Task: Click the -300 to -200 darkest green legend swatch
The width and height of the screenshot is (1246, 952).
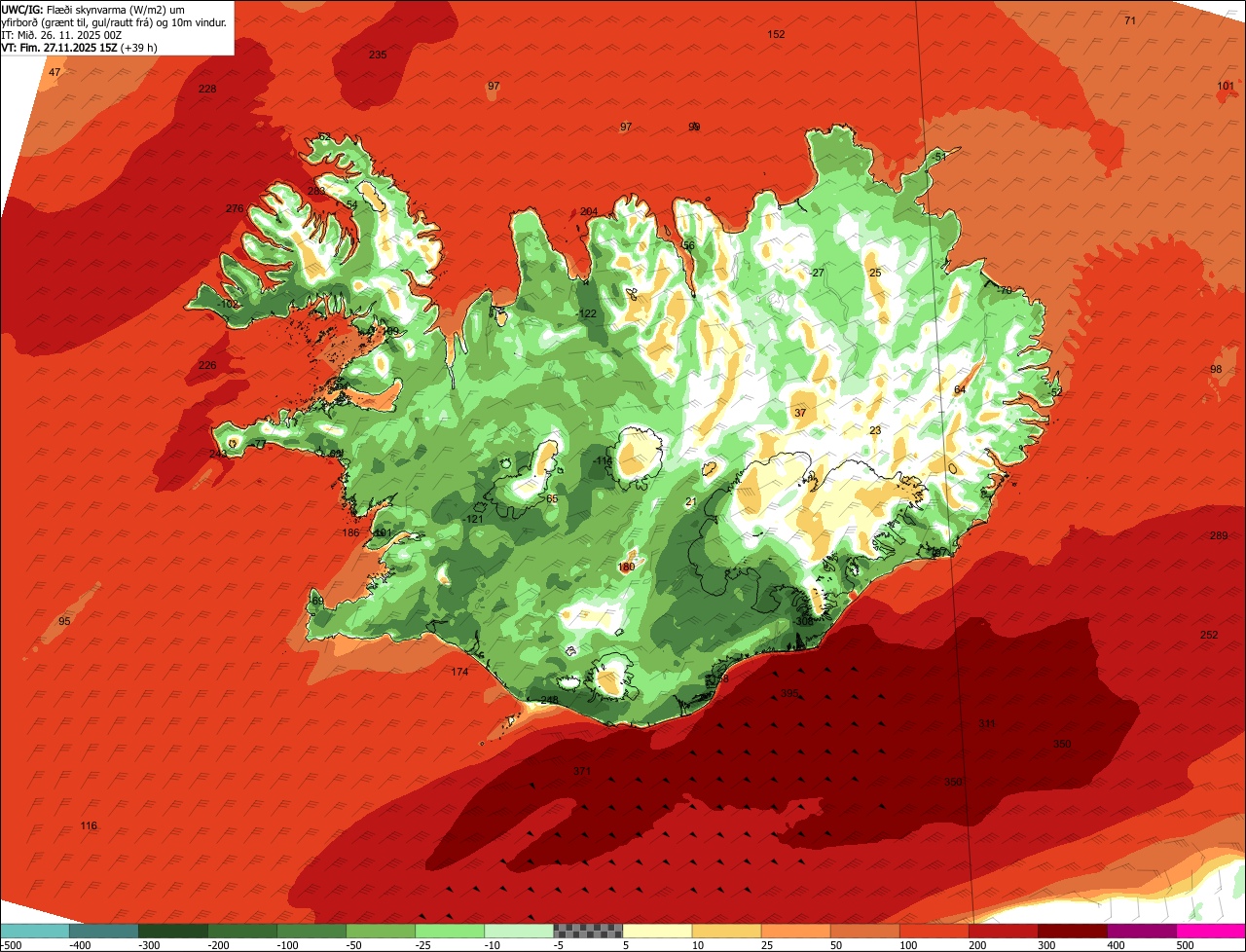Action: (x=173, y=931)
